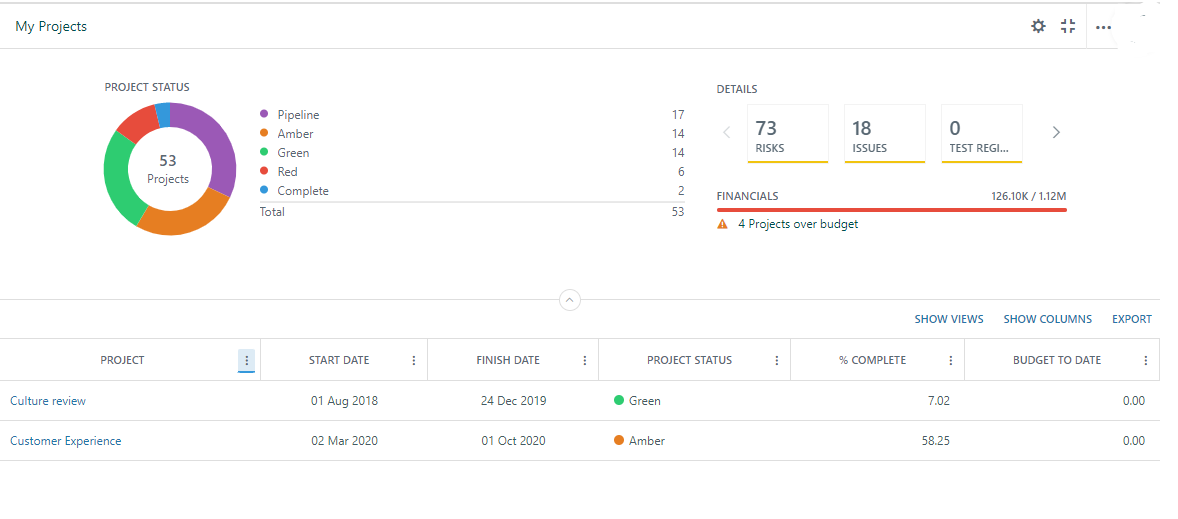Click the Green legend dot
Viewport: 1178px width, 519px height.
click(x=264, y=152)
